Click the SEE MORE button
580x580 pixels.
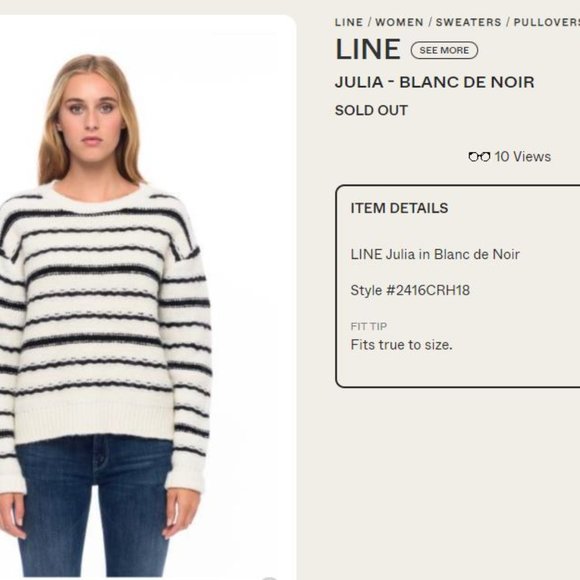tap(444, 50)
